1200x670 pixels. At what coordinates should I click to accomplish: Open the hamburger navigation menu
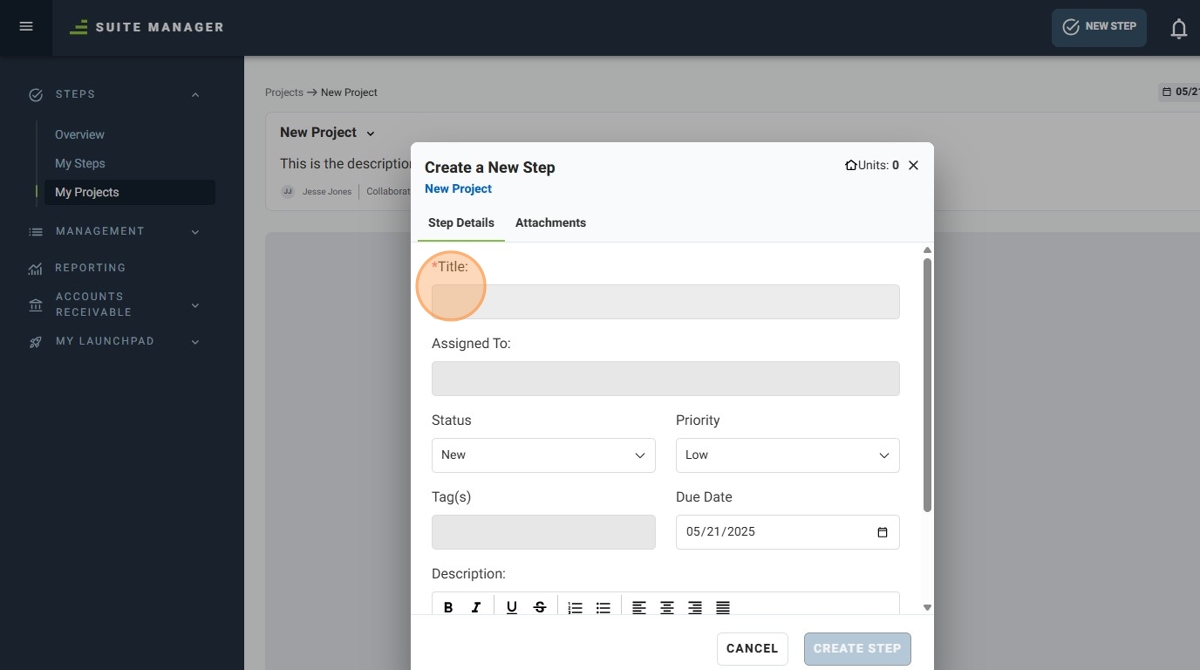coord(26,27)
